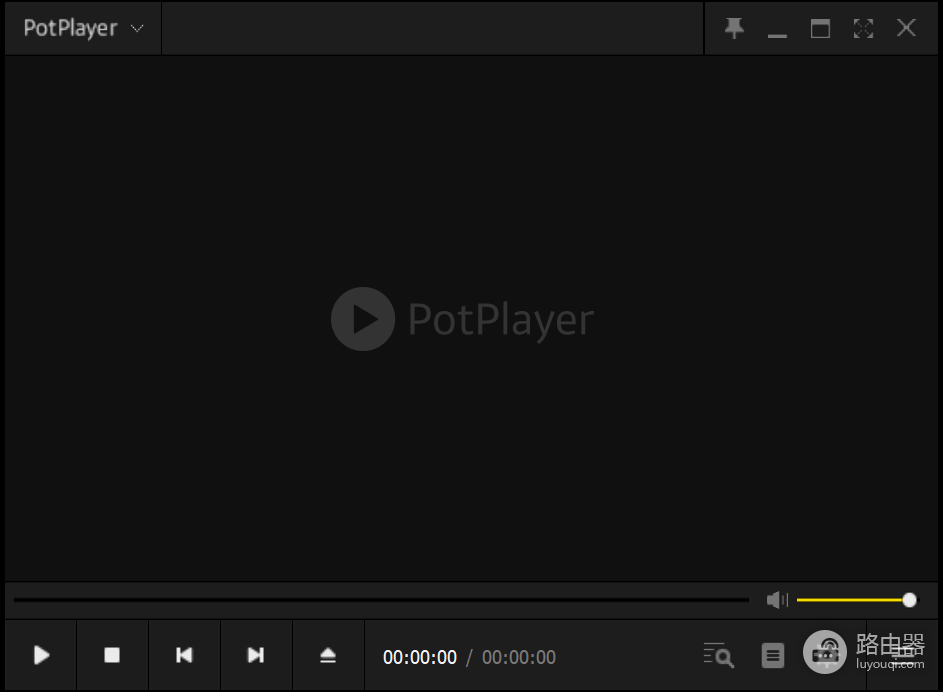The height and width of the screenshot is (692, 943).
Task: Open a file using the eject button
Action: 328,655
